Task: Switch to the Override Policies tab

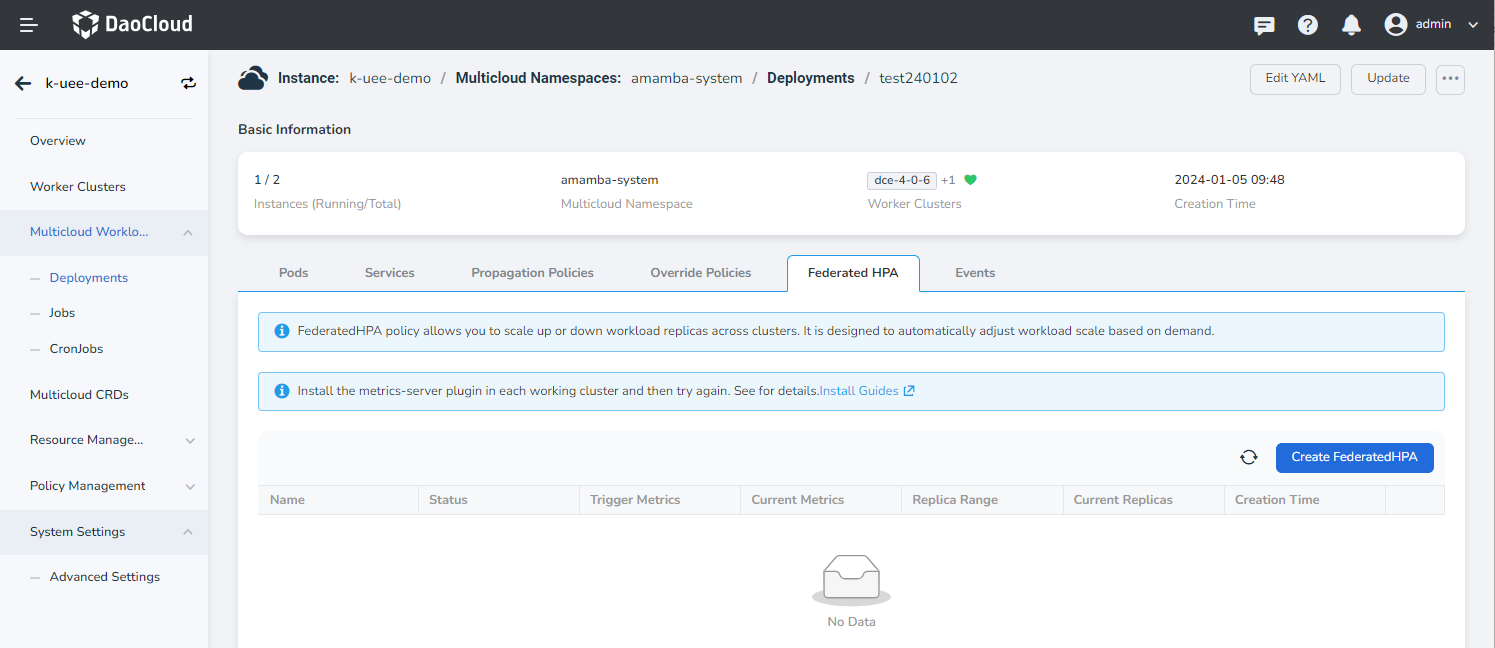Action: [x=700, y=273]
